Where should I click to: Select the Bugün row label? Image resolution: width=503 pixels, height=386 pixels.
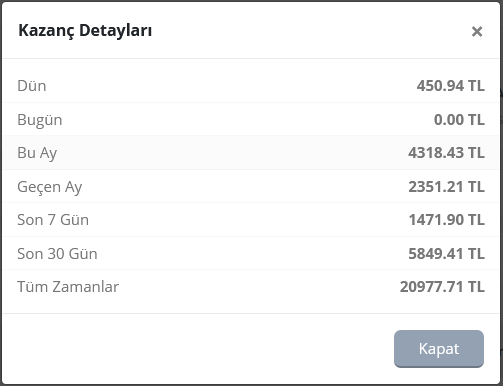(40, 120)
